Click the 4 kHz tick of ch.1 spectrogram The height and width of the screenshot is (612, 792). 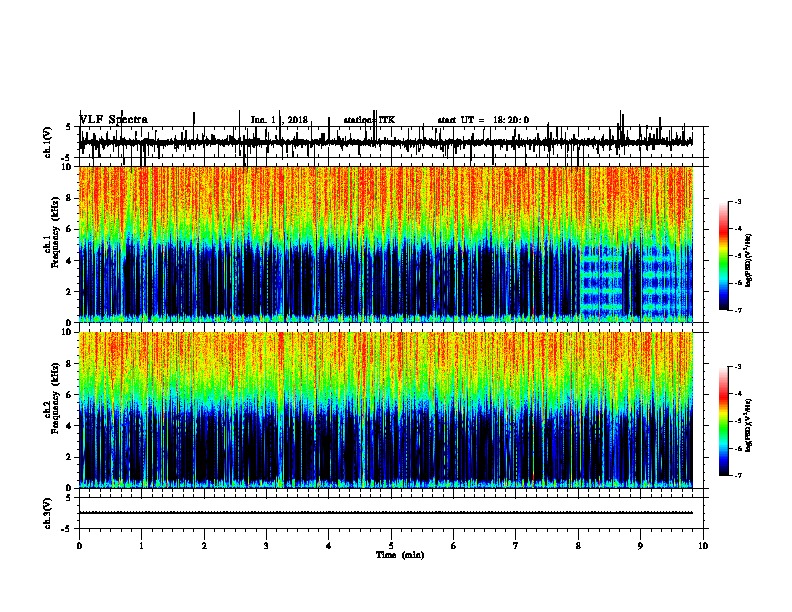coord(70,261)
